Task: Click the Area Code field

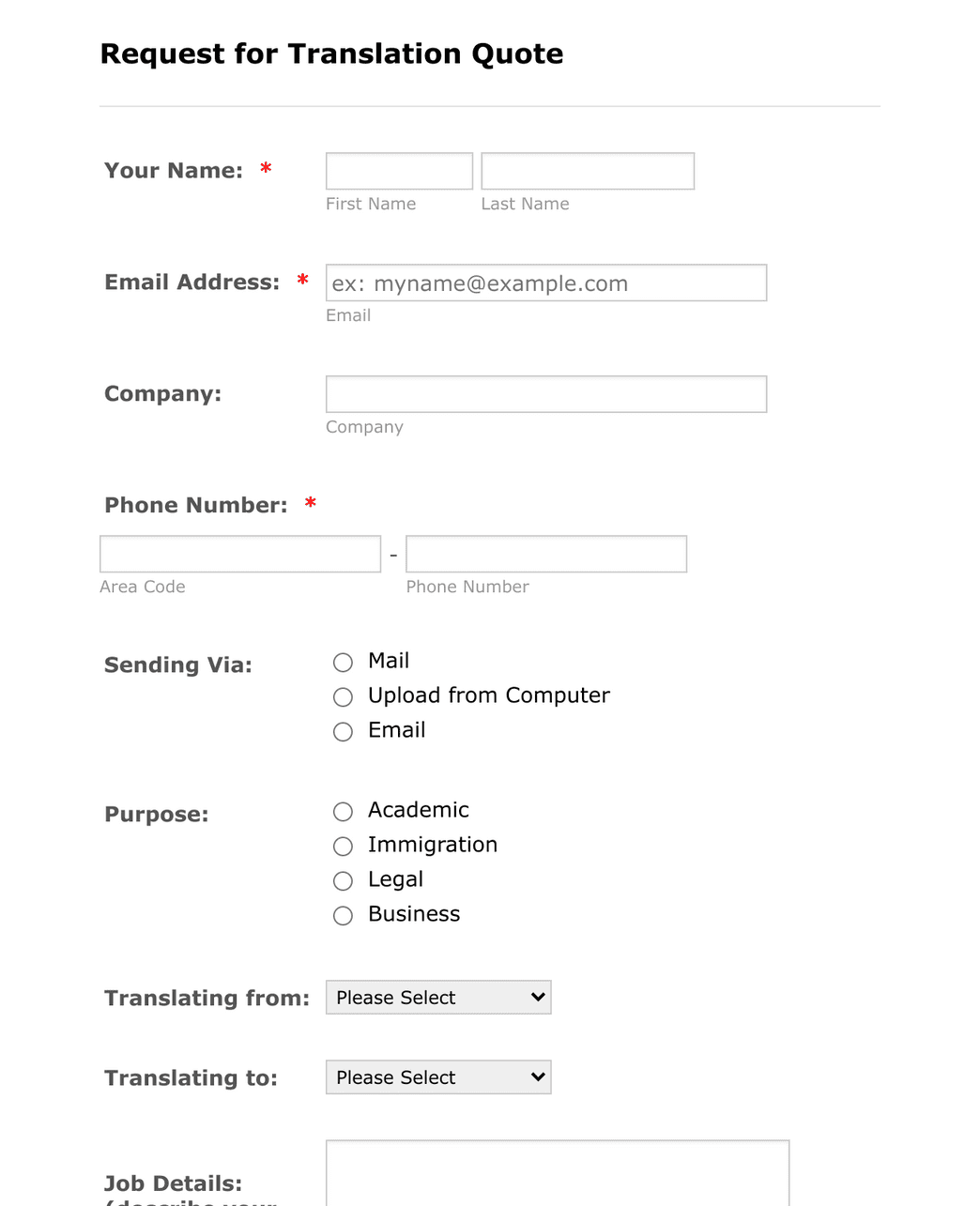Action: click(239, 553)
